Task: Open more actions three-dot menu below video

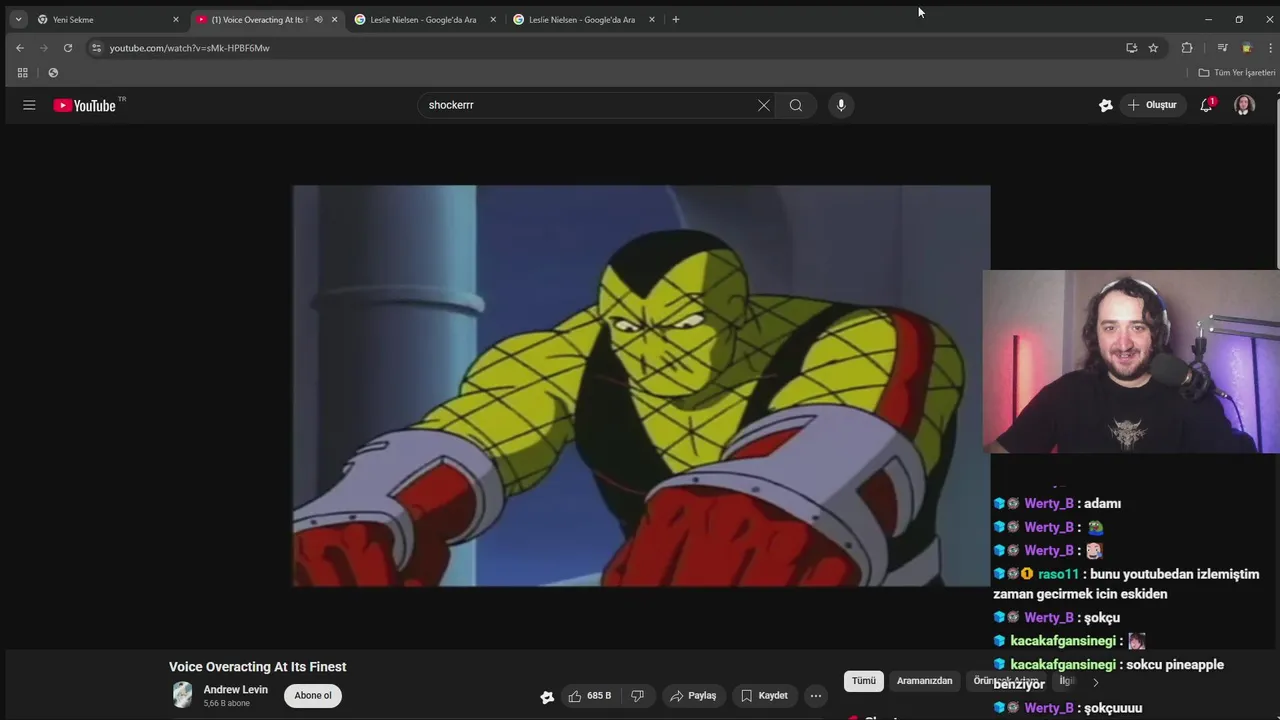Action: pyautogui.click(x=816, y=696)
